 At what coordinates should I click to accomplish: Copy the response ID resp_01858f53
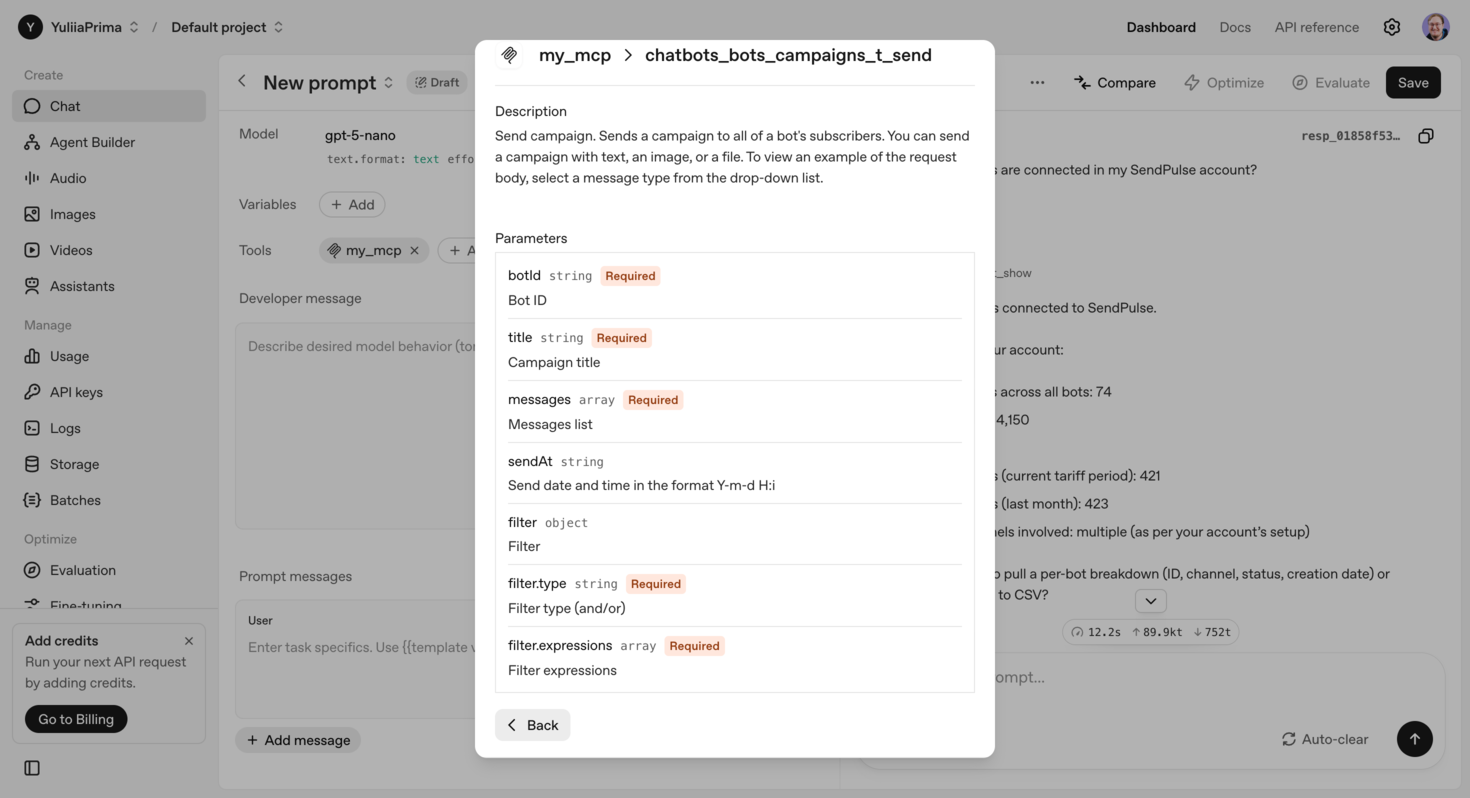(1425, 135)
